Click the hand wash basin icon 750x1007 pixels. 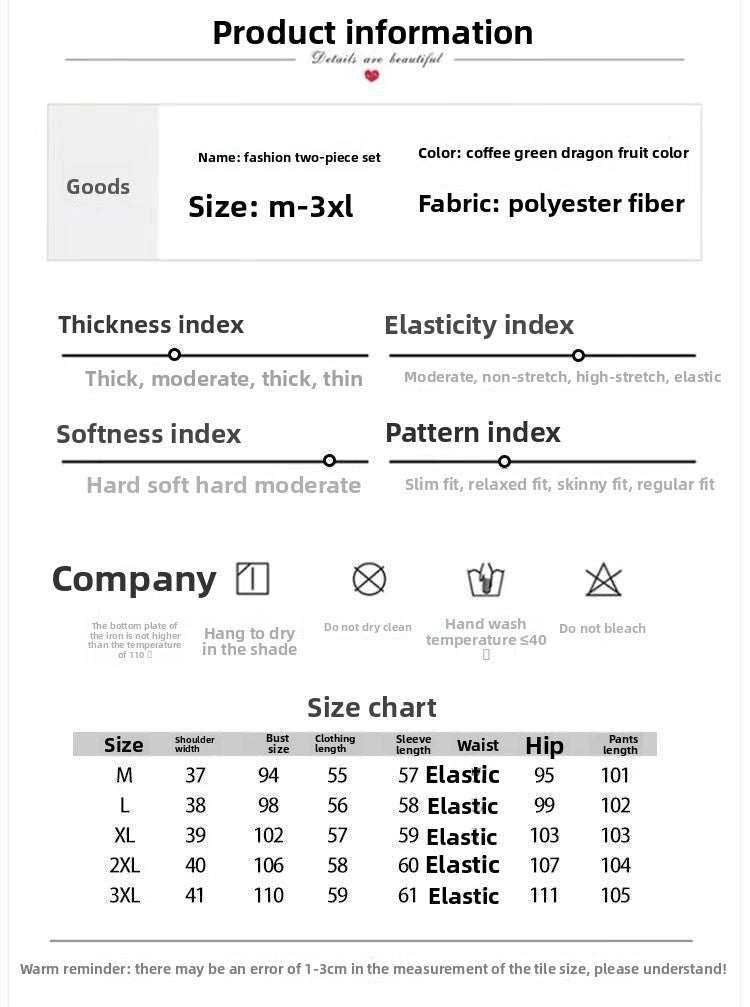[486, 579]
